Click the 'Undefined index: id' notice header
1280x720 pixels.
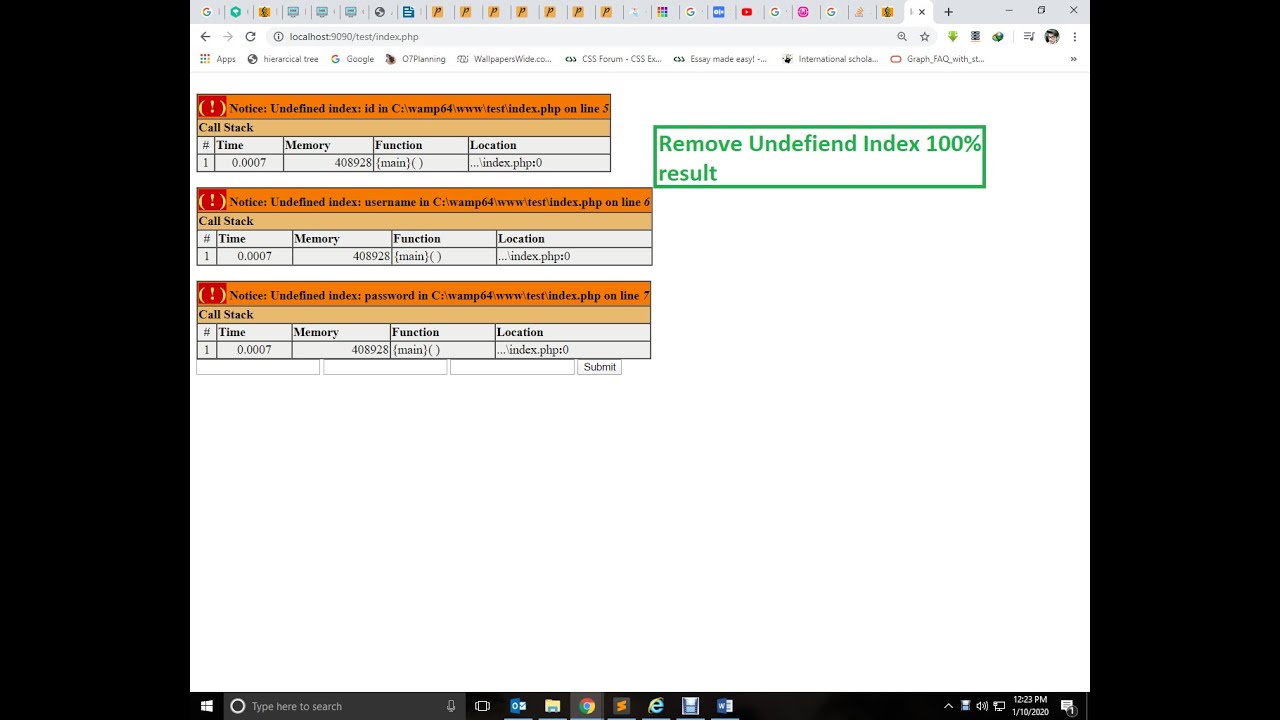click(404, 108)
